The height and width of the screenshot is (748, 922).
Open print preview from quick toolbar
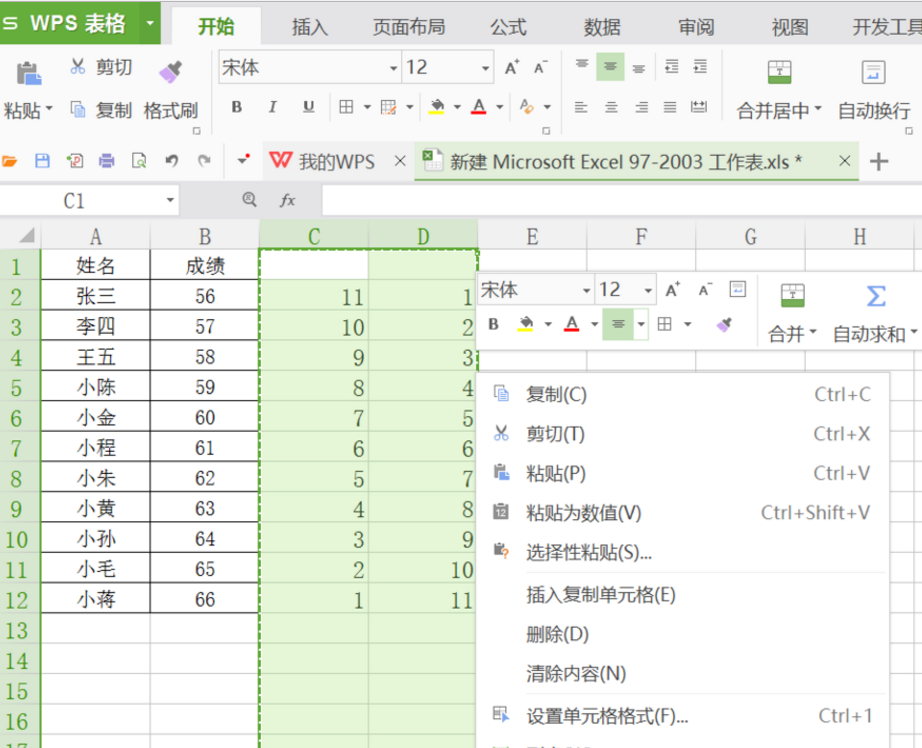[x=139, y=161]
